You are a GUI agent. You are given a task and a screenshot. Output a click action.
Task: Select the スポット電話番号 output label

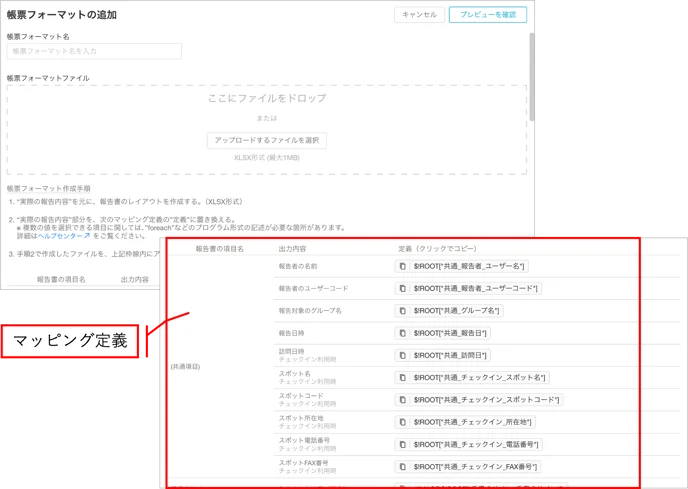[304, 440]
